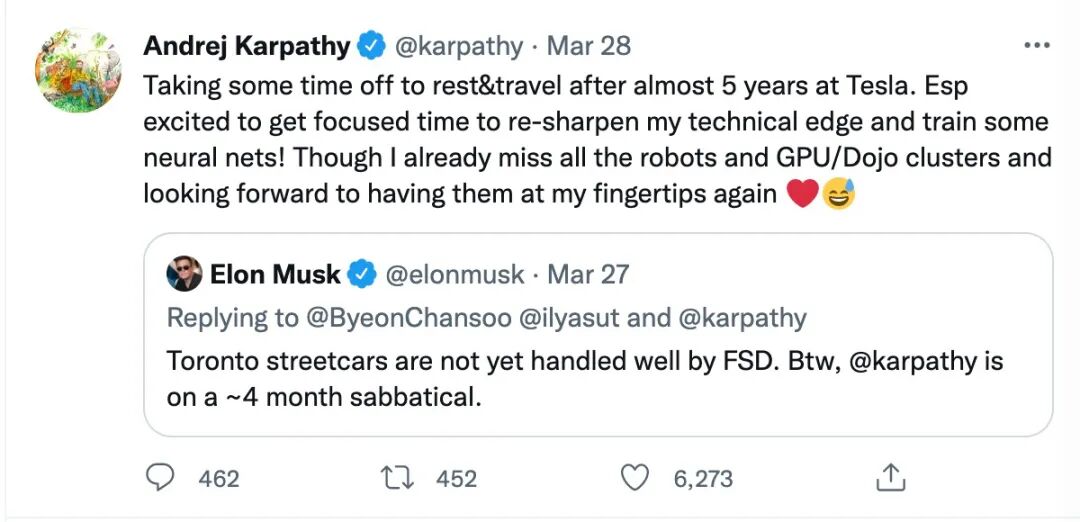This screenshot has width=1080, height=522.
Task: Open the @elonmusk handle link
Action: click(x=455, y=273)
